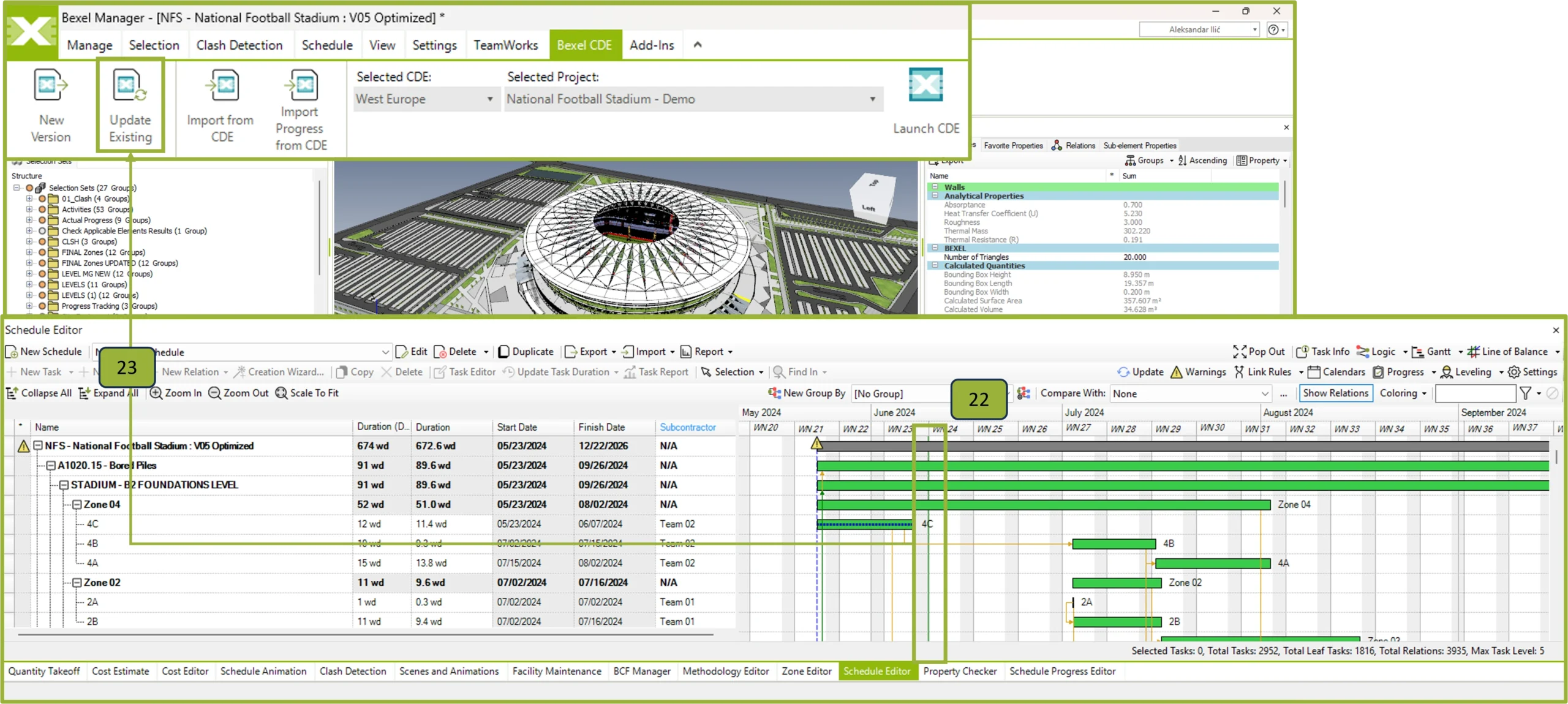Click the Report button
Screen dimensions: 1568x704
pos(702,352)
